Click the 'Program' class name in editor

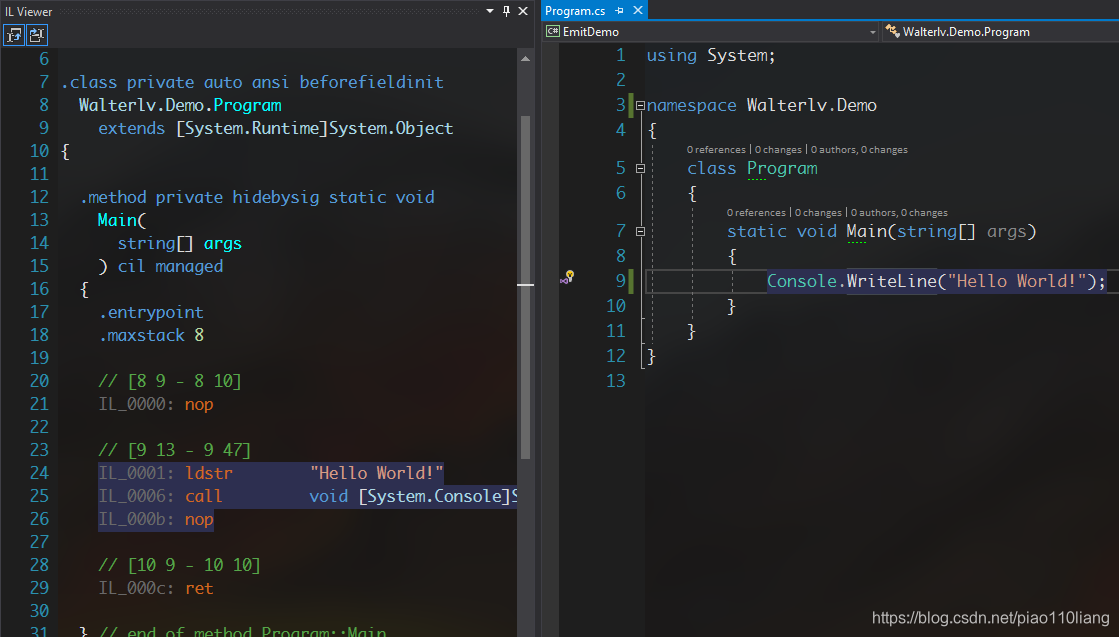coord(782,169)
